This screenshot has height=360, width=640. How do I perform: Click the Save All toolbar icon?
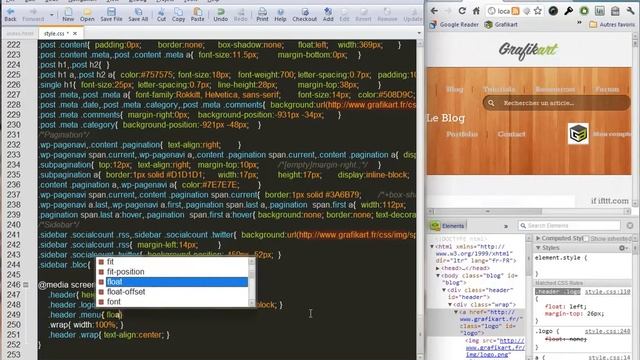(x=138, y=15)
